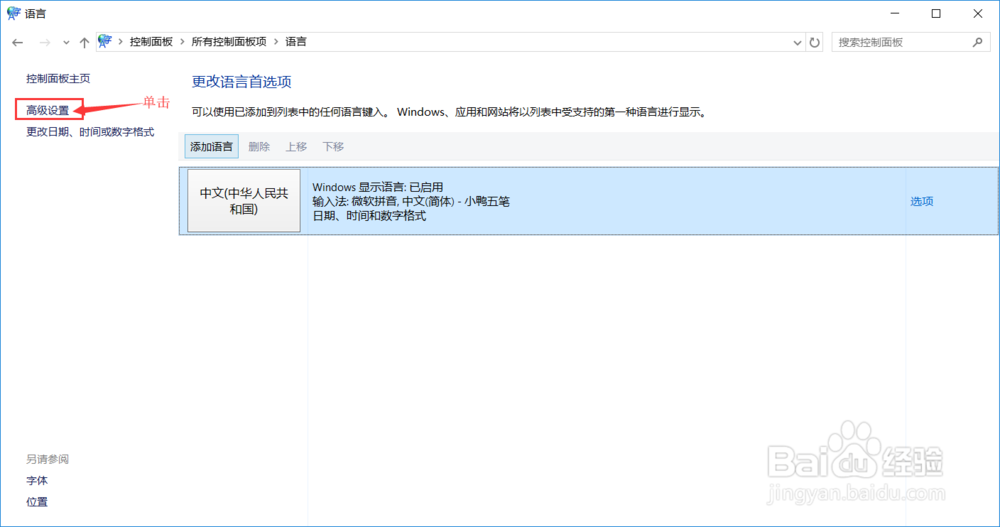Click the address bar control panel icon
Screen dimensions: 1000x527
(105, 42)
